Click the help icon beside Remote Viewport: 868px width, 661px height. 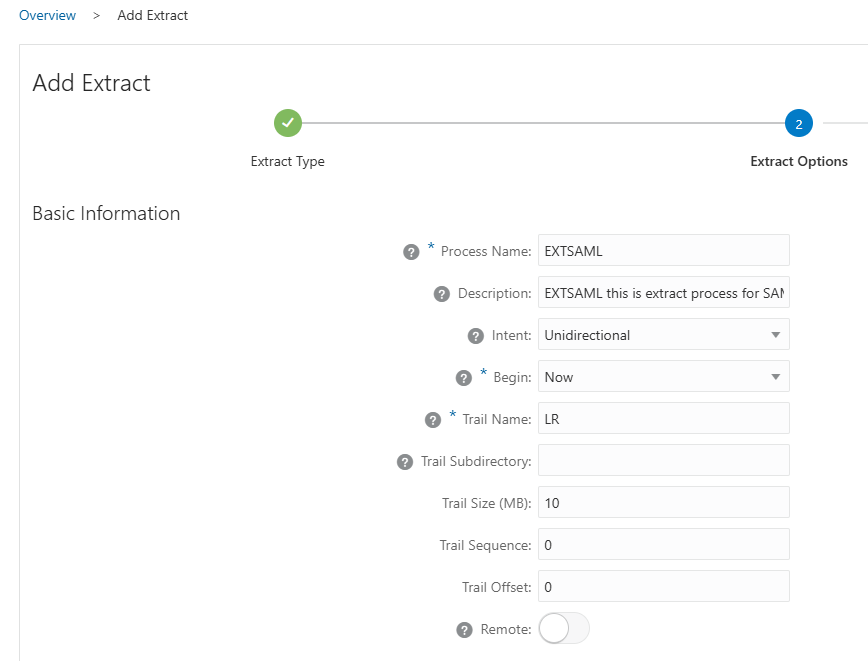[x=465, y=630]
